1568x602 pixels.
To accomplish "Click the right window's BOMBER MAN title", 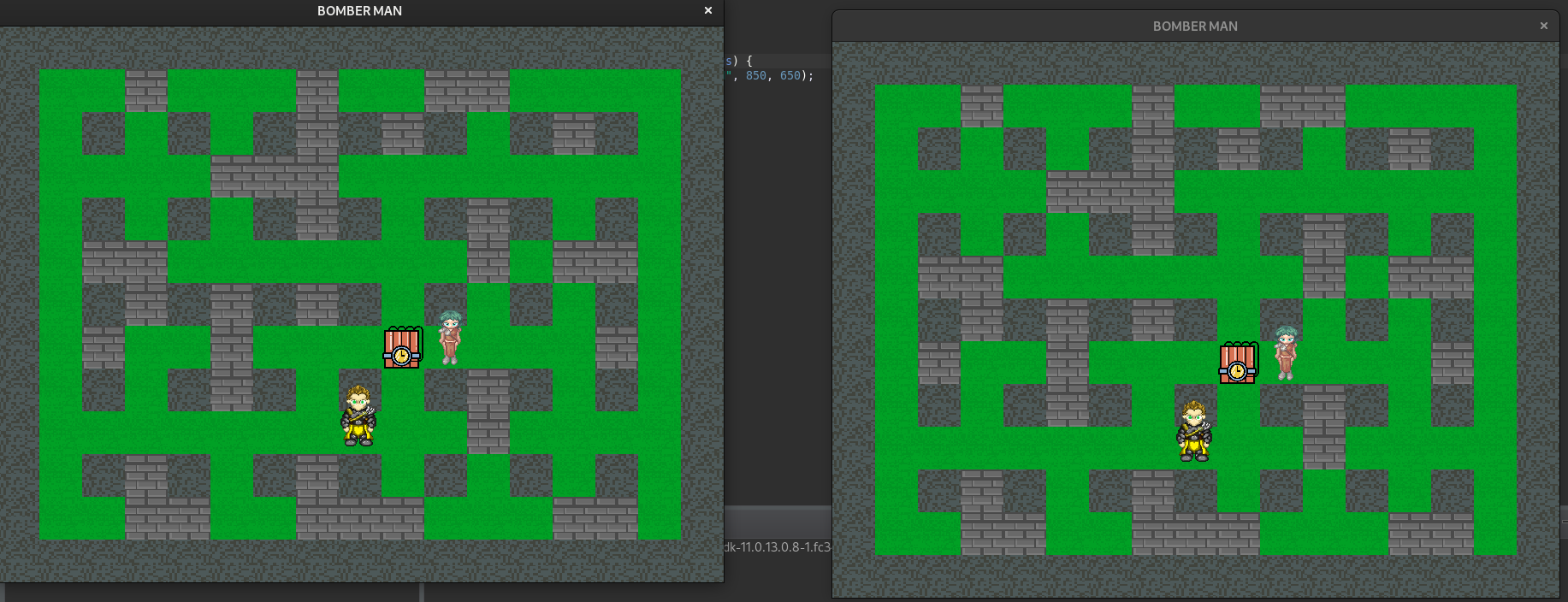I will pos(1195,27).
